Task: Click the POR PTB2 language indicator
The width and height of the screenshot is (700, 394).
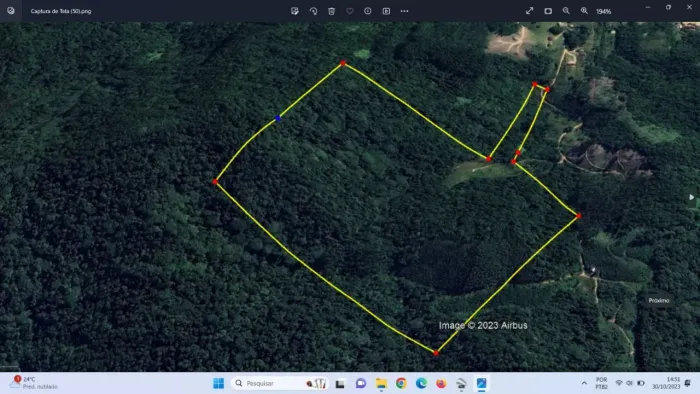Action: tap(601, 383)
